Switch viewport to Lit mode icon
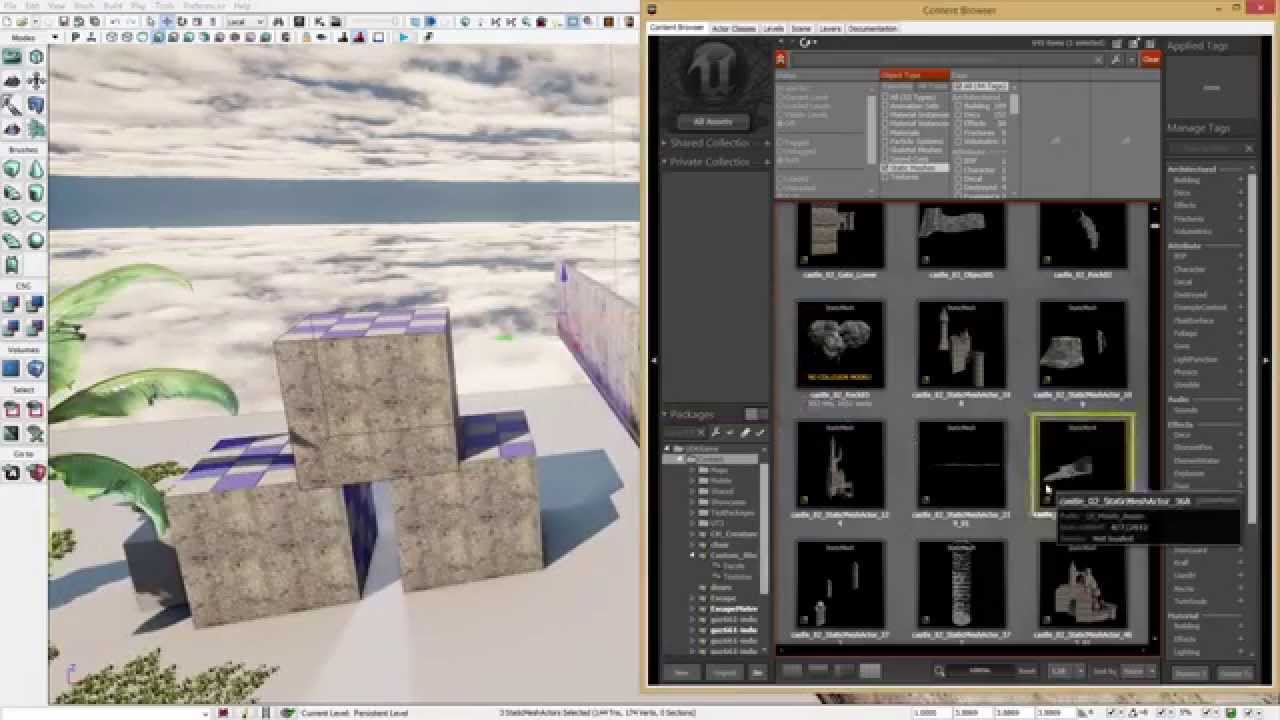The height and width of the screenshot is (720, 1280). pyautogui.click(x=159, y=37)
